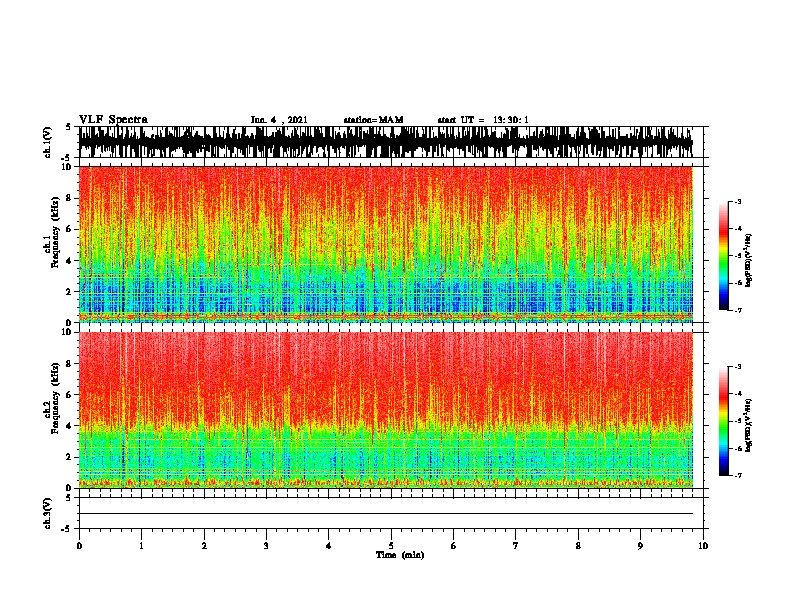
Task: Click the "3" tick on the Time axis
Action: click(x=266, y=546)
